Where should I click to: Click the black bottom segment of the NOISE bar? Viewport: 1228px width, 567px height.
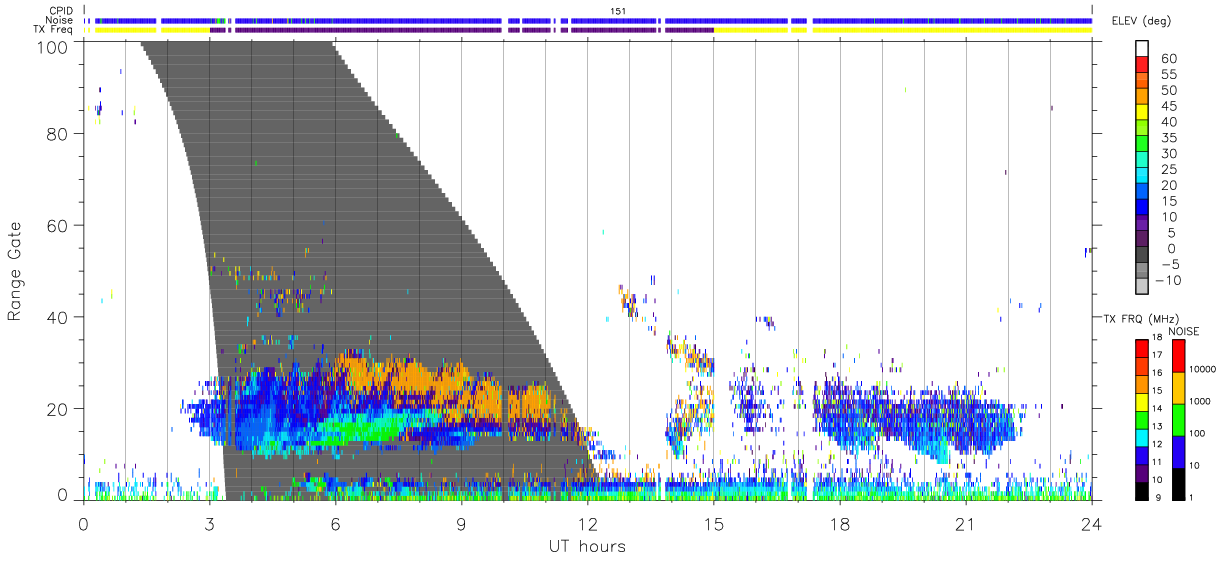point(1178,484)
